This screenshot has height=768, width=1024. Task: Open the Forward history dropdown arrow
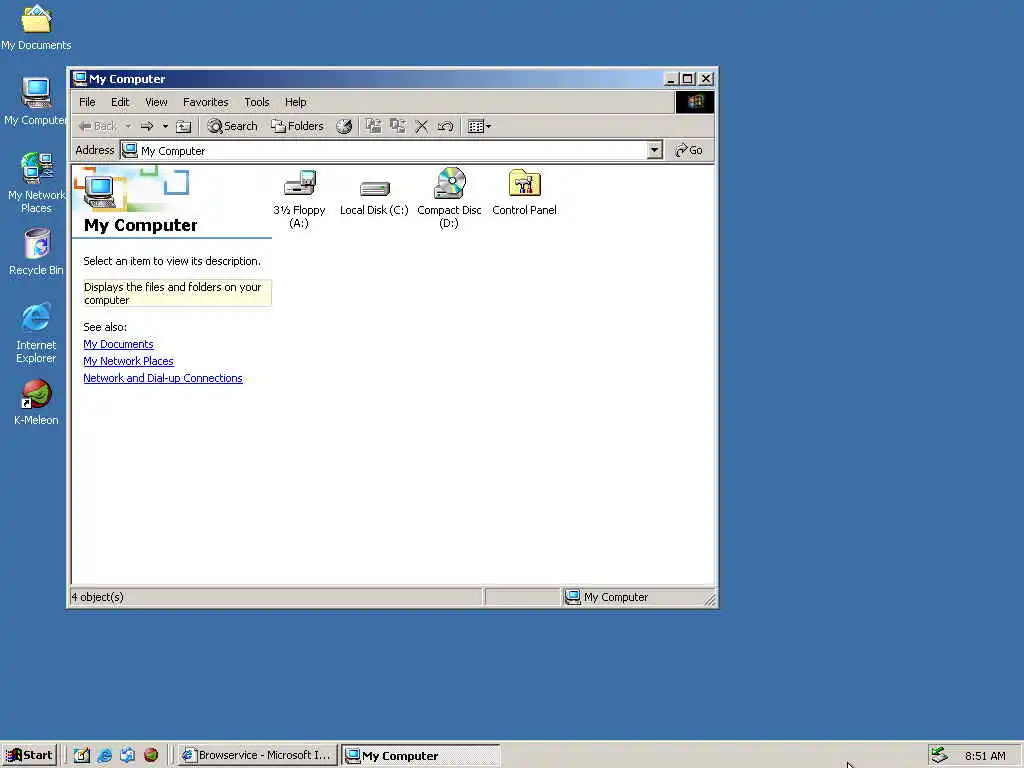165,126
